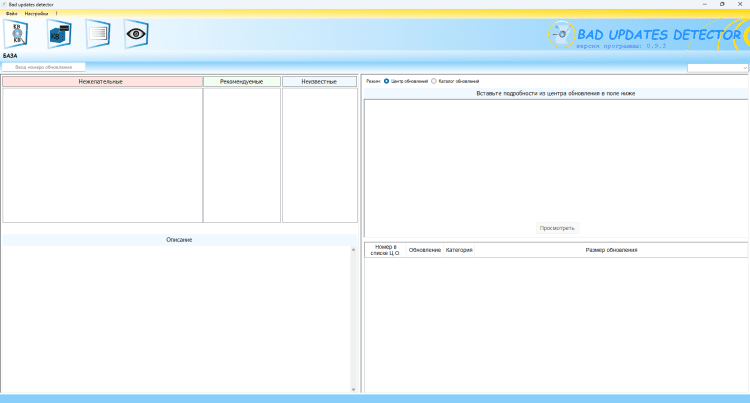Click the Размер обновления column header

611,250
